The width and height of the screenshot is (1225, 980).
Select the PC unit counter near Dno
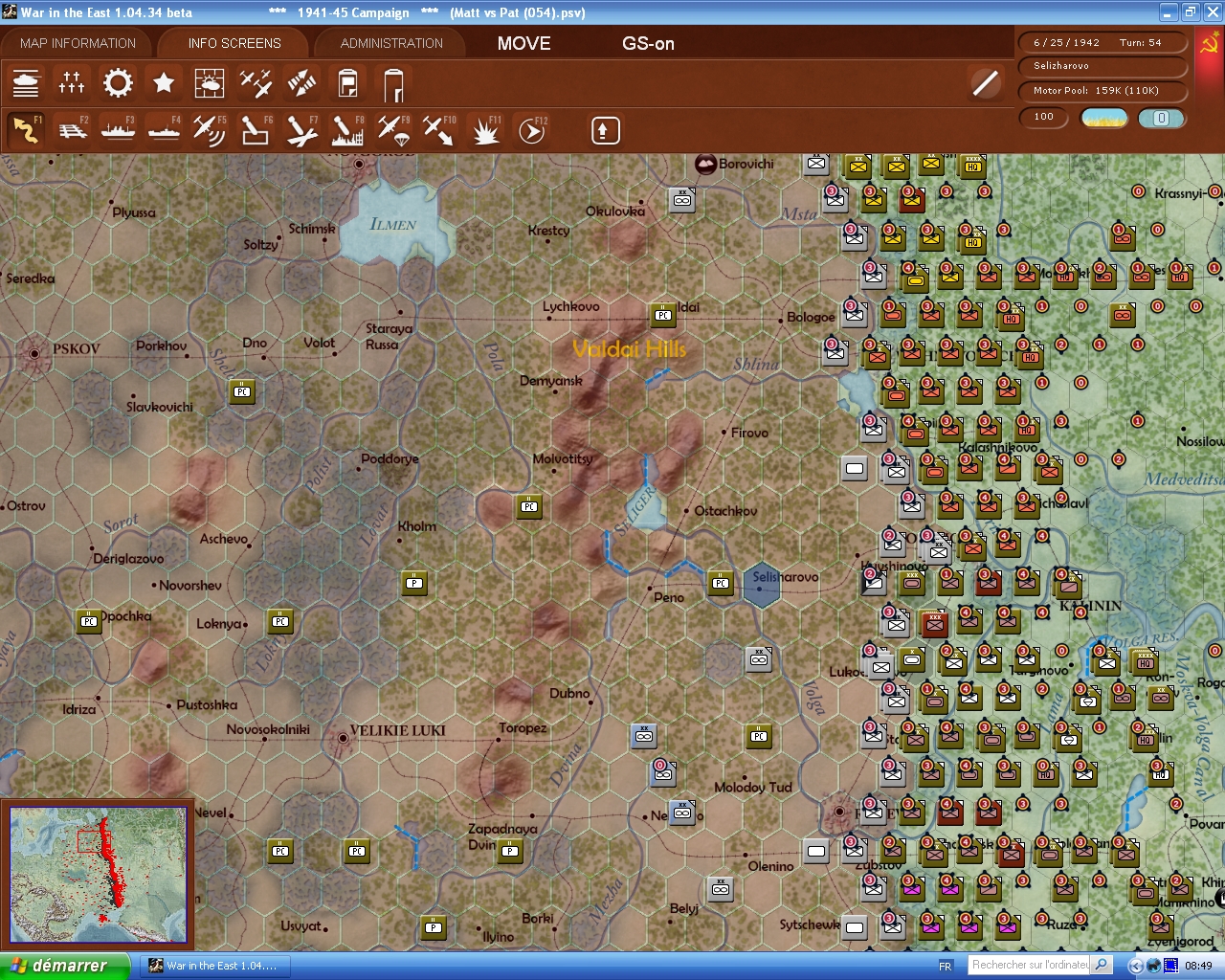click(243, 391)
